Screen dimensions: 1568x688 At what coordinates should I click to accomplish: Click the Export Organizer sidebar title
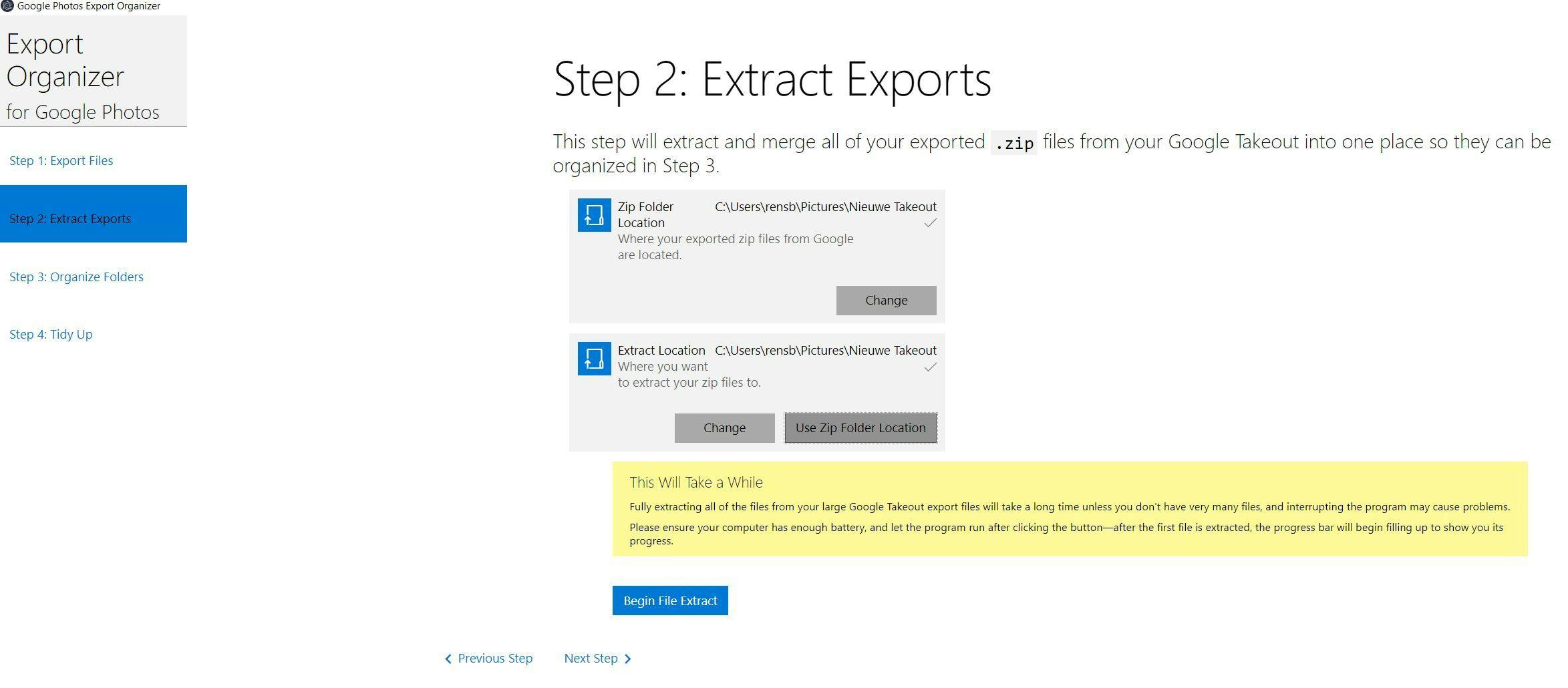pyautogui.click(x=65, y=60)
